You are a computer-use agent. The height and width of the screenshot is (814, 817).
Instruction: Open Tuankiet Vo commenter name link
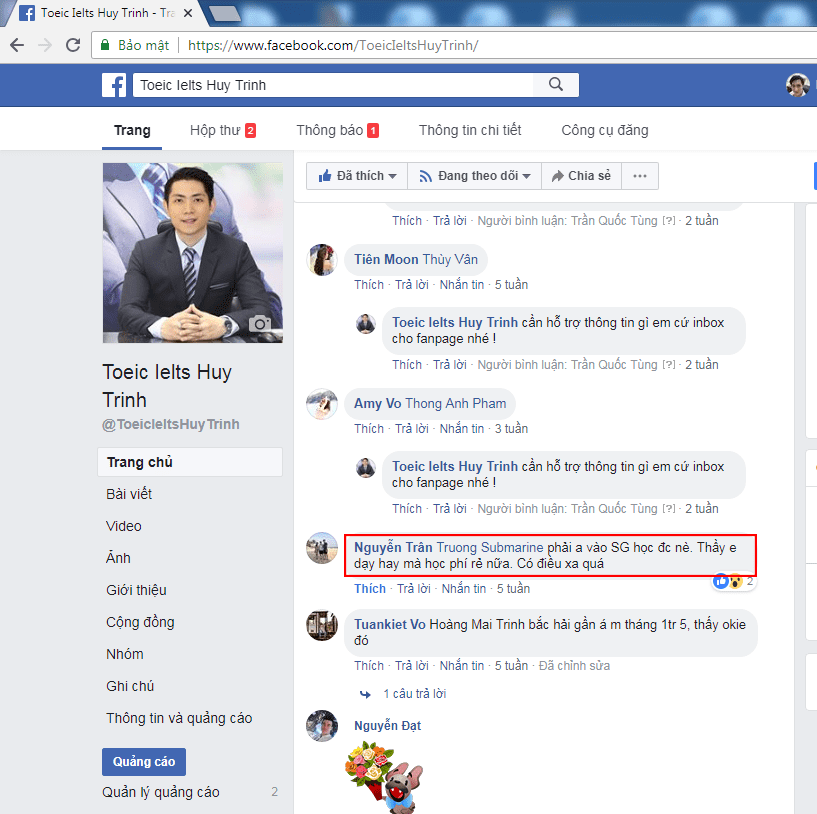click(x=390, y=625)
